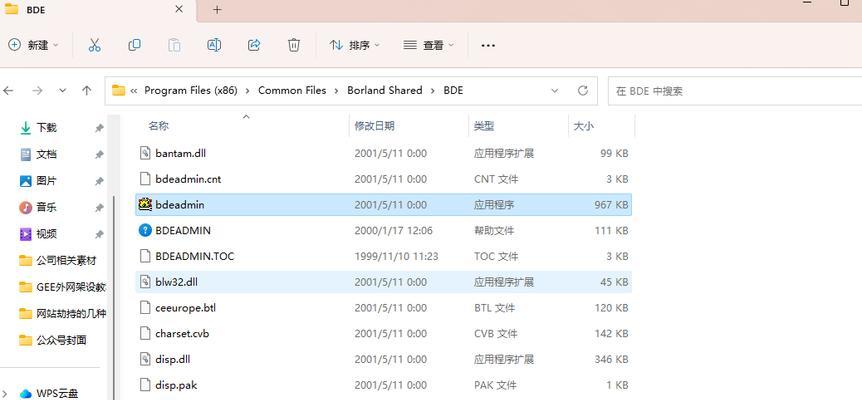Click the Rename icon in toolbar

coord(214,45)
